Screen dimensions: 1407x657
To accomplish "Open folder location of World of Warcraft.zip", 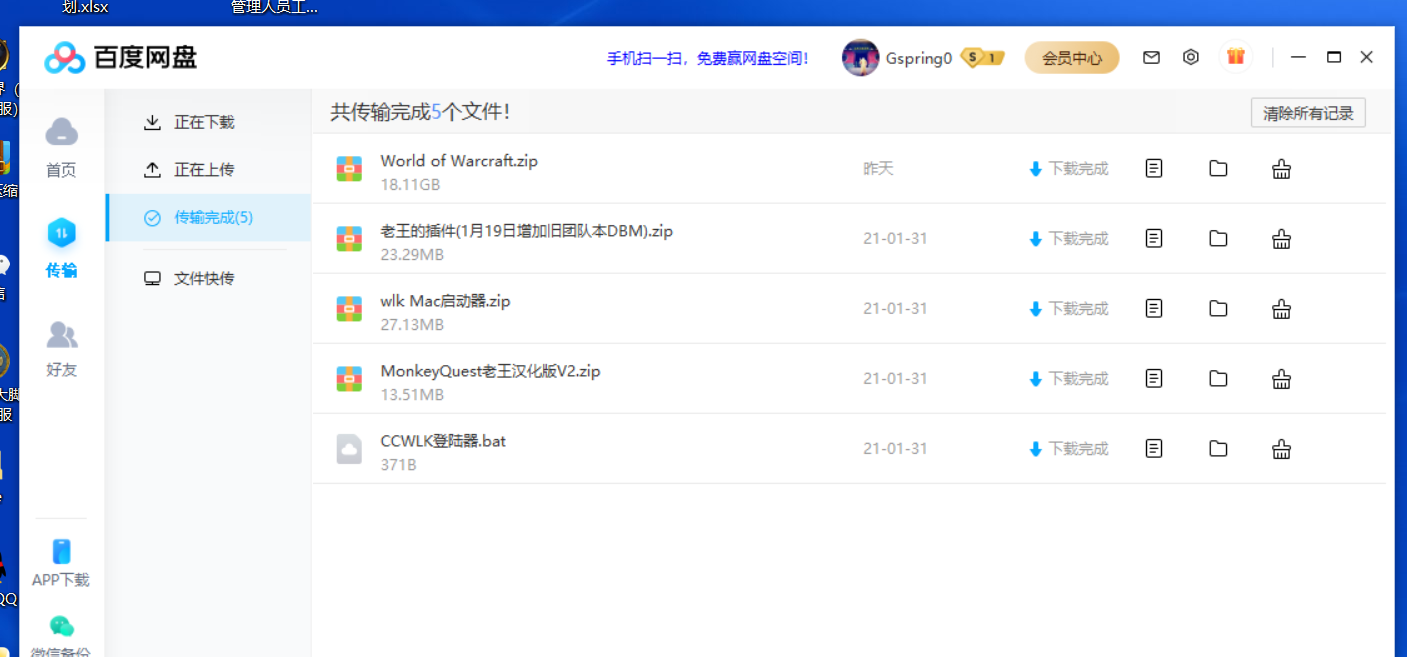I will (1218, 169).
